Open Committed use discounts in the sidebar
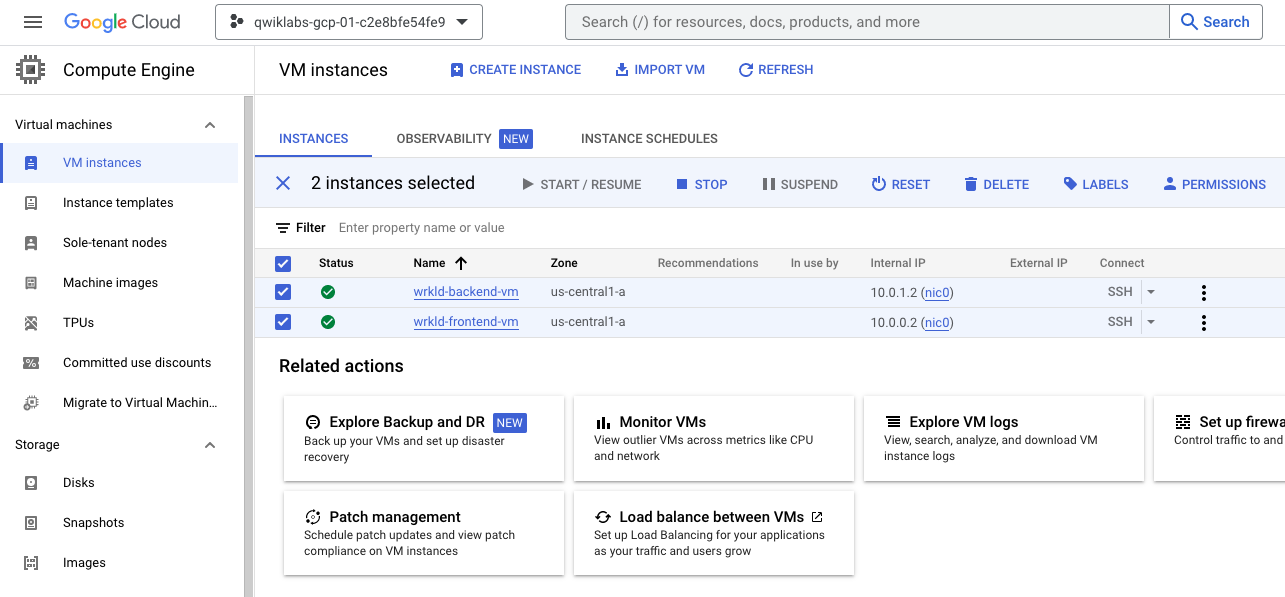 pyautogui.click(x=120, y=363)
